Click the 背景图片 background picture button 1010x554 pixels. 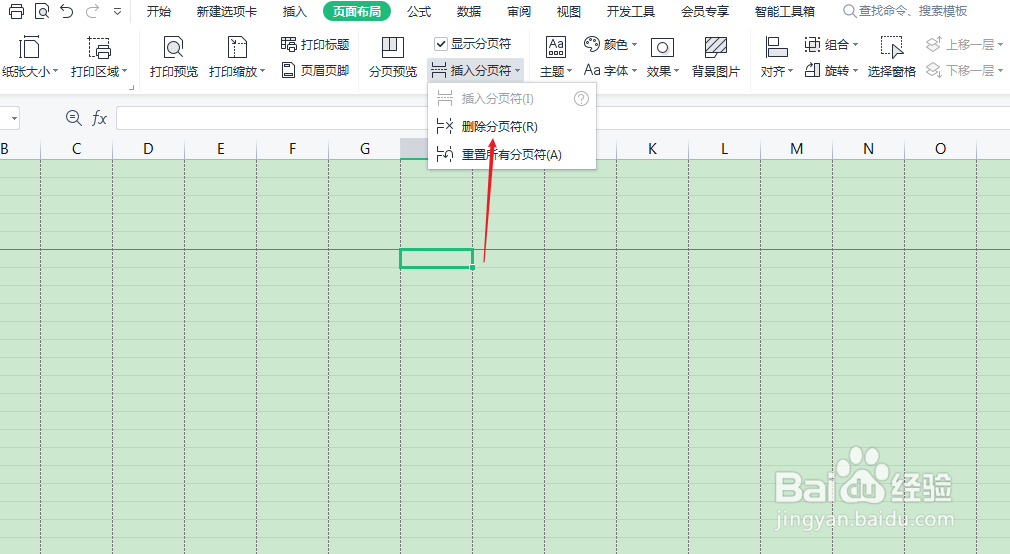716,57
